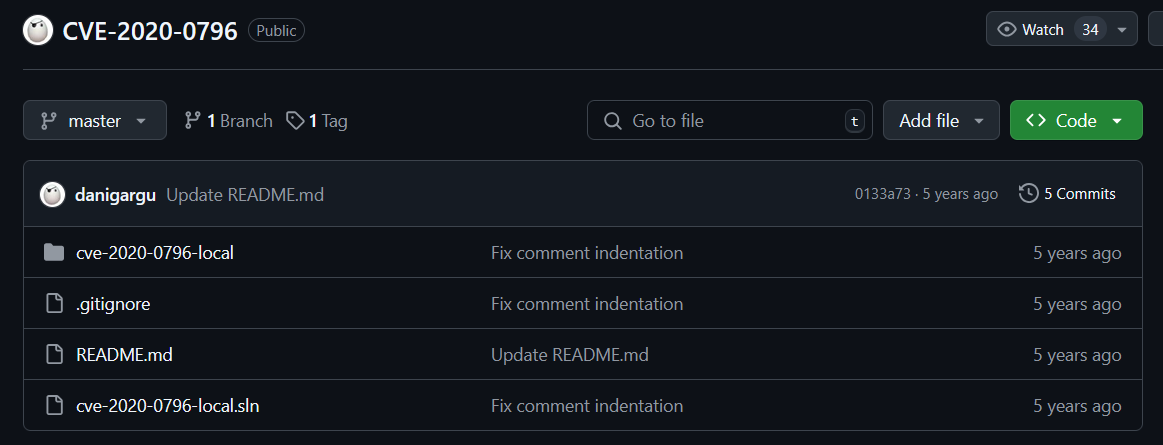Image resolution: width=1163 pixels, height=445 pixels.
Task: Click the tag icon next to 1 Tag
Action: click(295, 120)
